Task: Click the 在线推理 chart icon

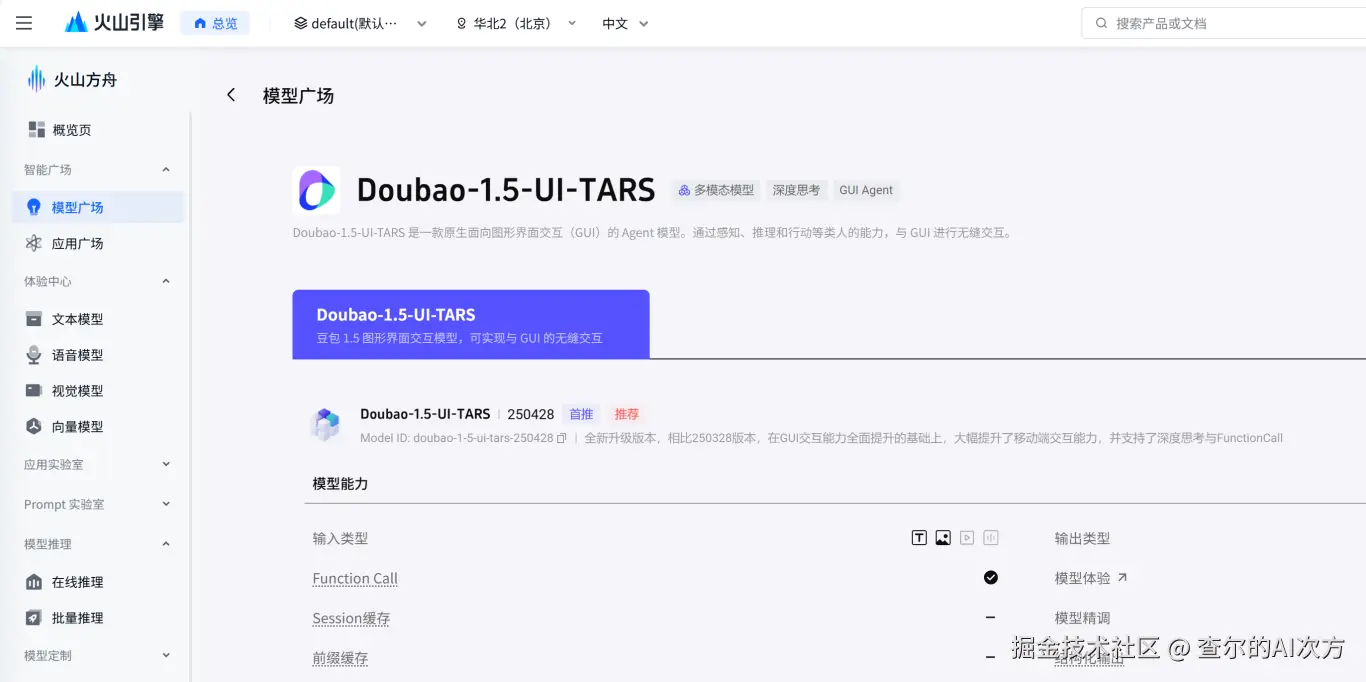Action: point(34,582)
